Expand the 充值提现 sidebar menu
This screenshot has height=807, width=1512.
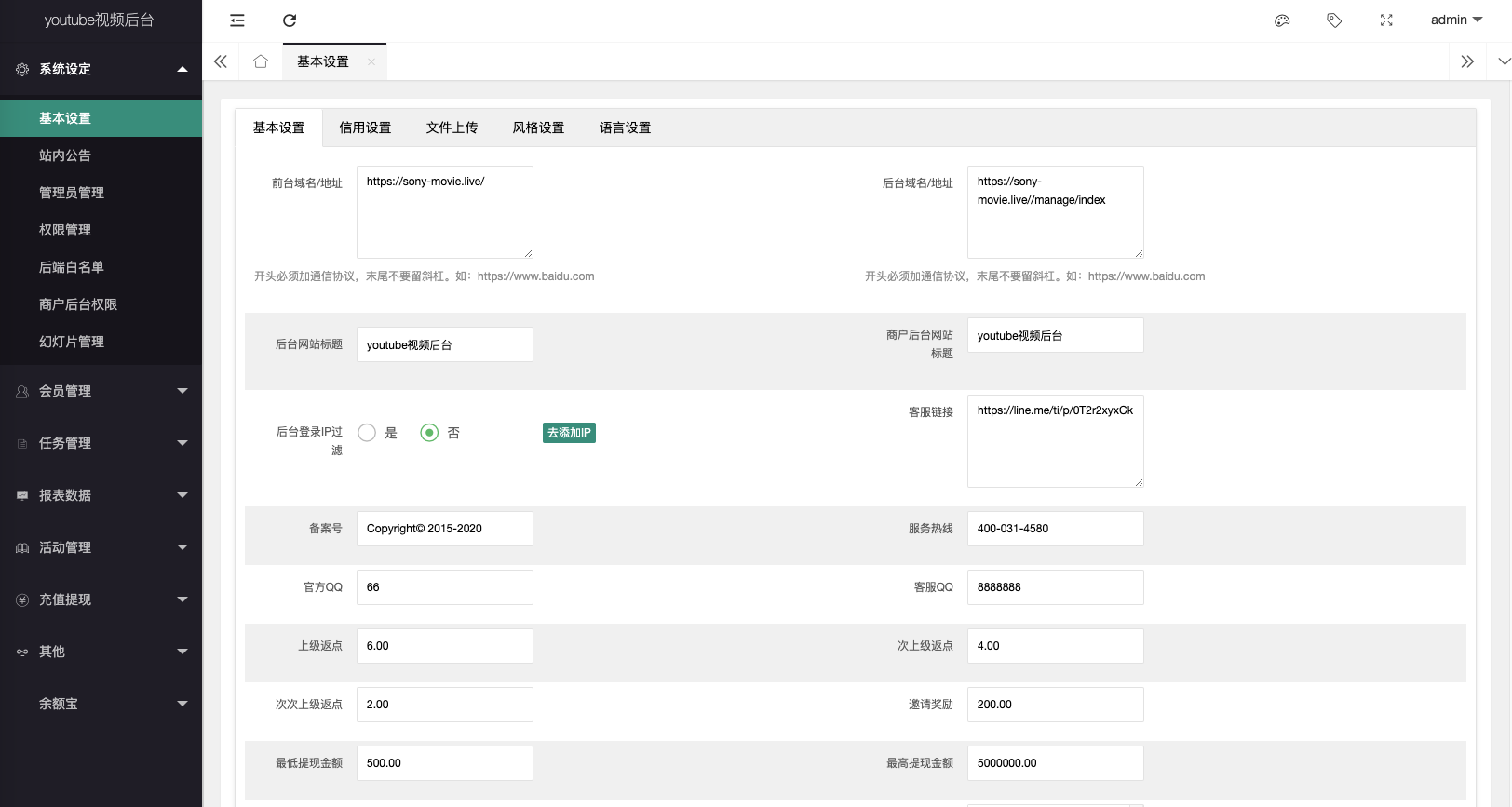point(101,599)
